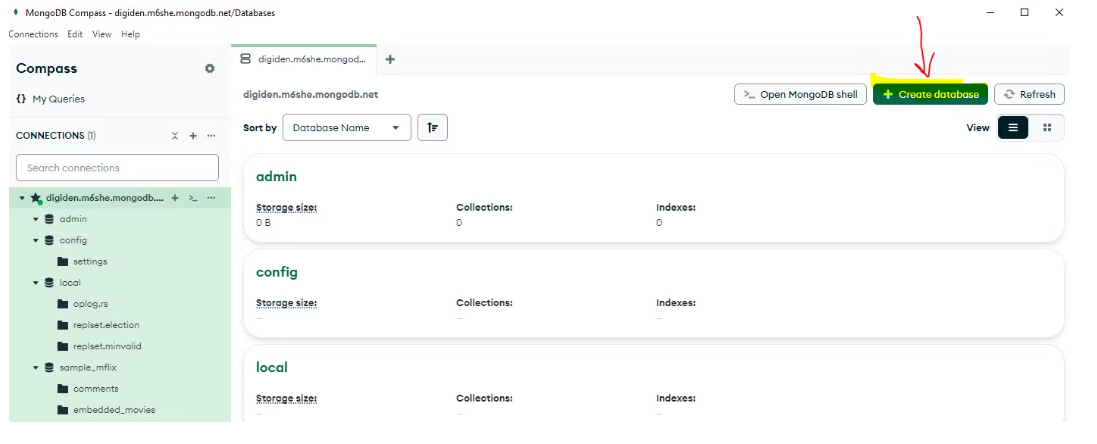Click folder icon next to oplog.rs

[x=62, y=304]
